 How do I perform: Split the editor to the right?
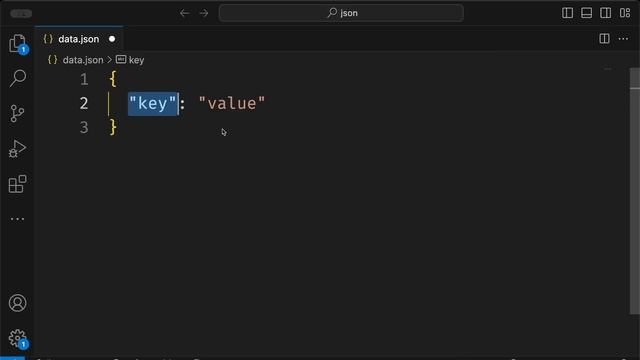click(604, 39)
